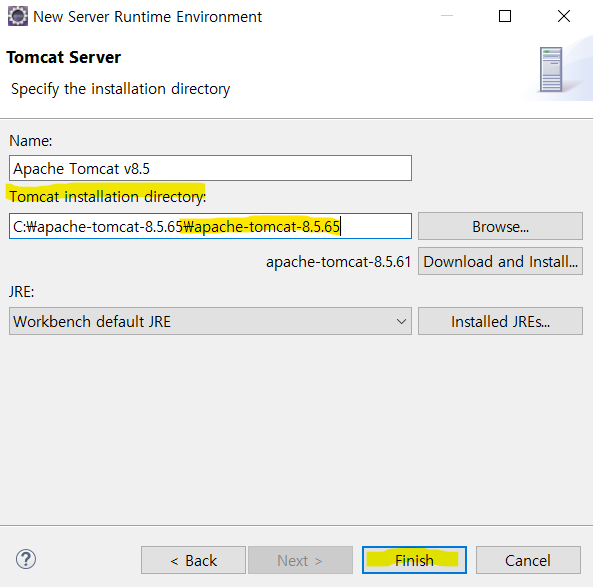Click the server tower banner image

pos(551,70)
